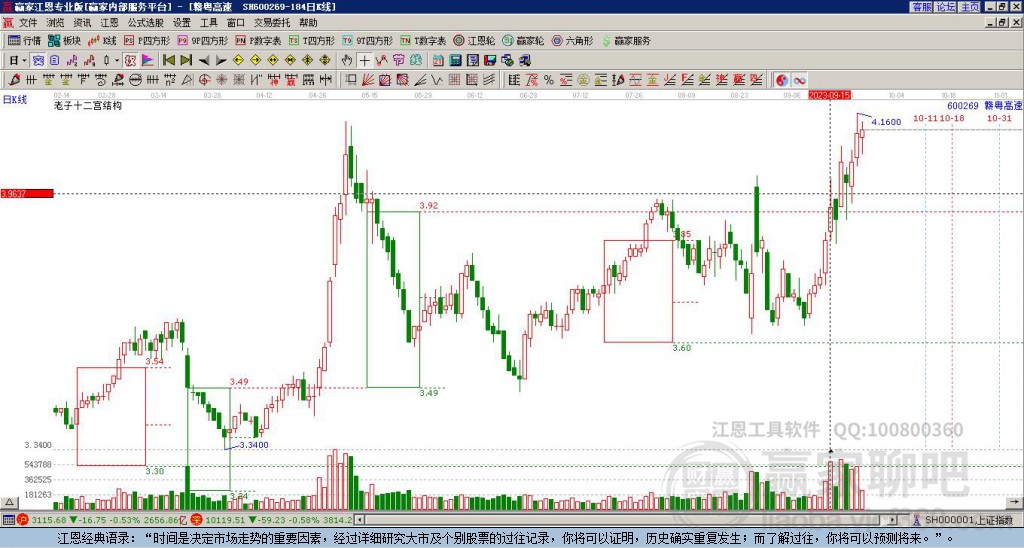Screen dimensions: 1024x548
Task: Open the T数字表 tool
Action: [423, 40]
